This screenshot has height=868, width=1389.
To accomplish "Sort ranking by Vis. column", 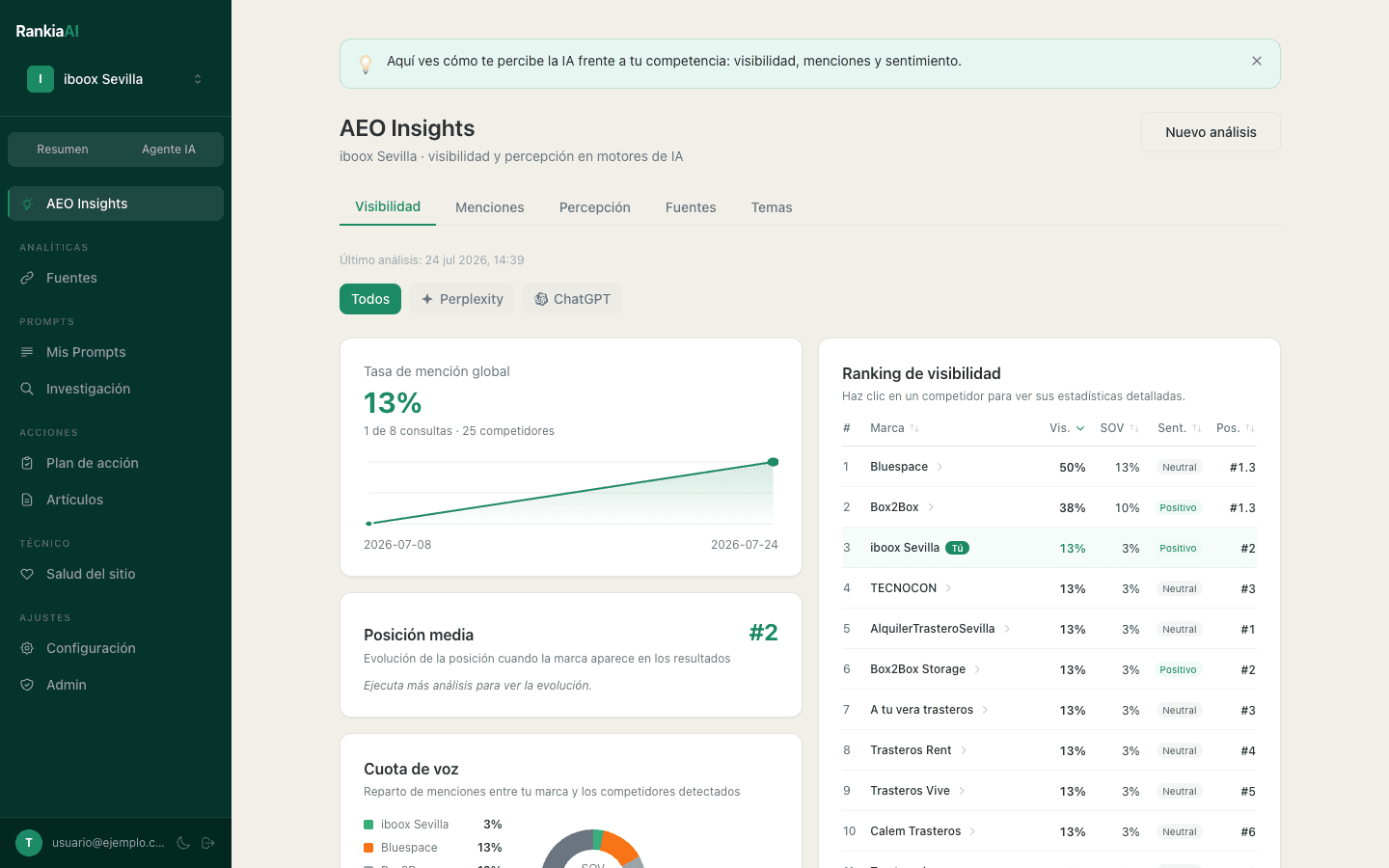I will pyautogui.click(x=1067, y=428).
